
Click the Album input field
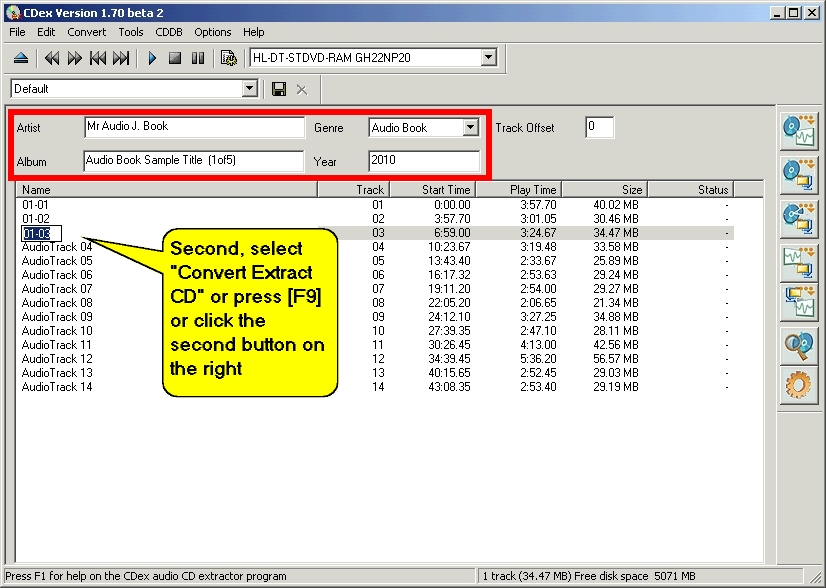click(x=193, y=161)
